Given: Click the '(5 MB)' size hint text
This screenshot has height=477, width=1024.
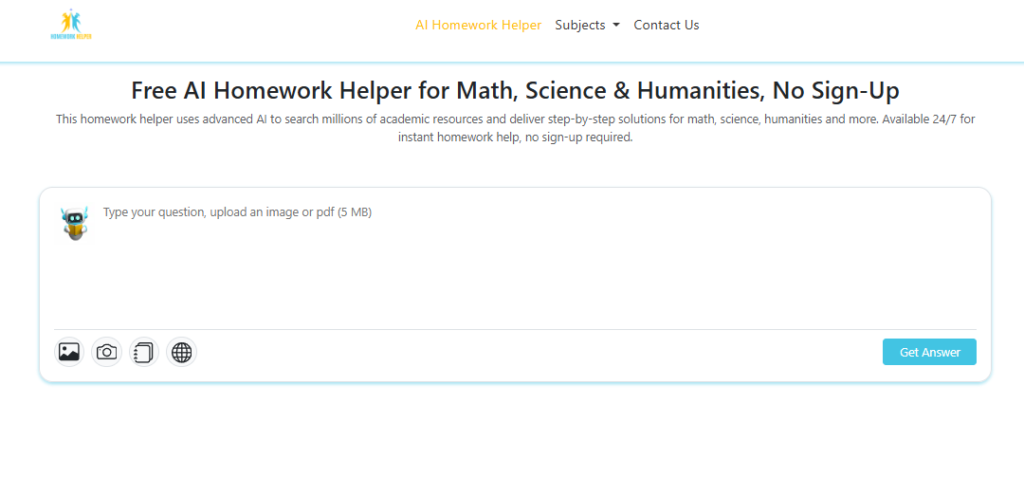Looking at the screenshot, I should [354, 212].
